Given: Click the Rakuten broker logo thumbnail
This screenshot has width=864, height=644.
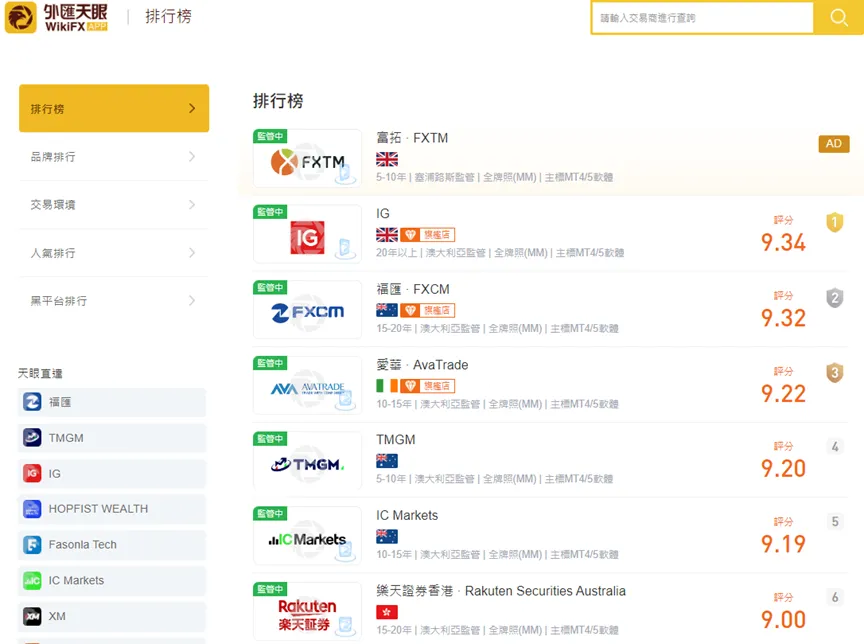Looking at the screenshot, I should 307,611.
